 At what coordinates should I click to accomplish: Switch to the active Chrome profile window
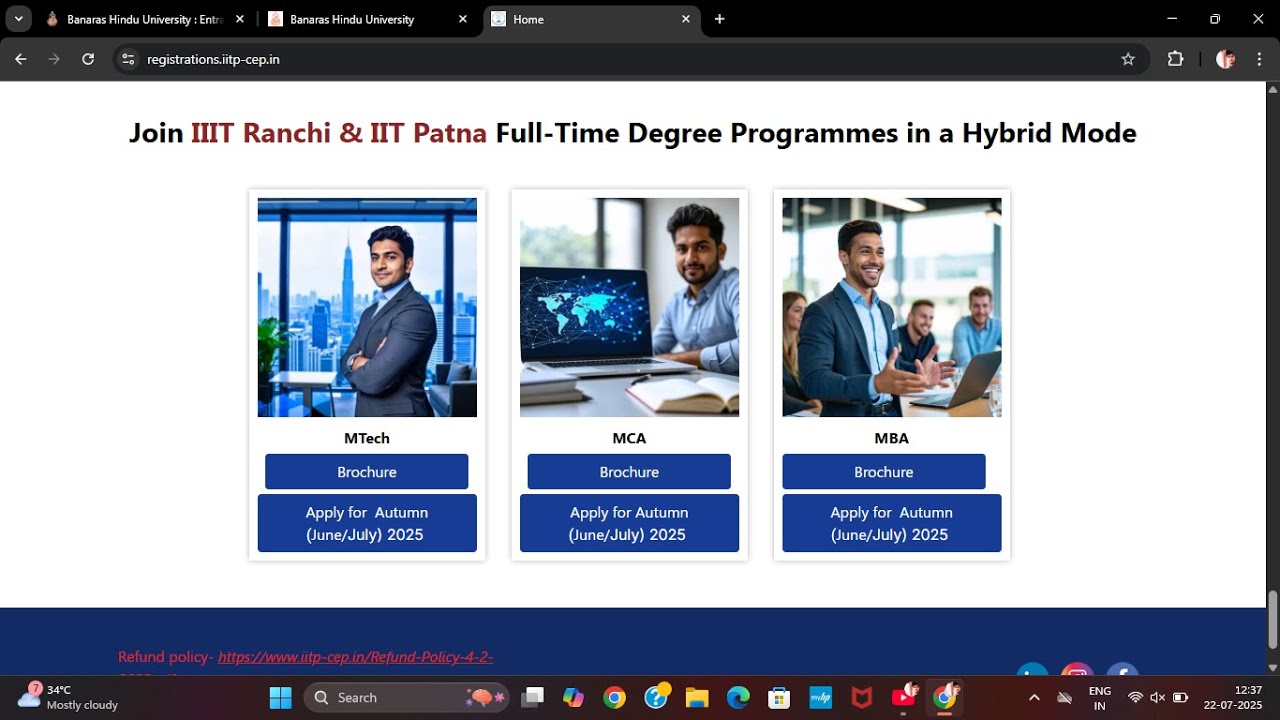click(x=945, y=697)
